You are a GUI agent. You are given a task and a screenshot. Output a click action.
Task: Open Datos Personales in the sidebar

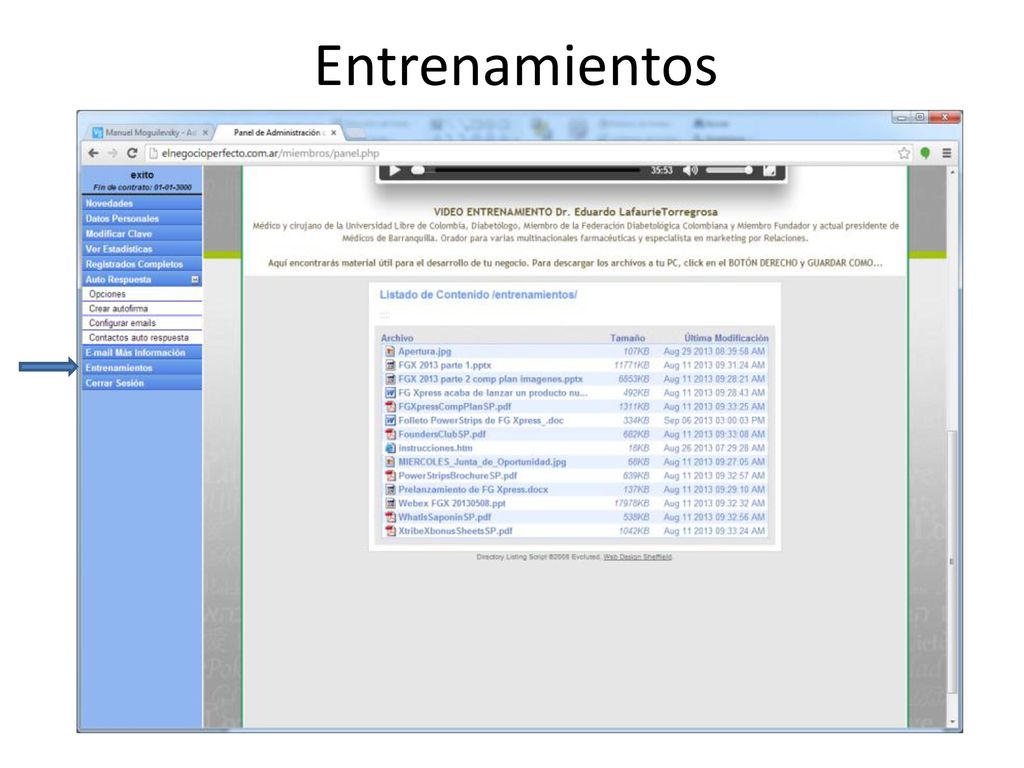[141, 218]
